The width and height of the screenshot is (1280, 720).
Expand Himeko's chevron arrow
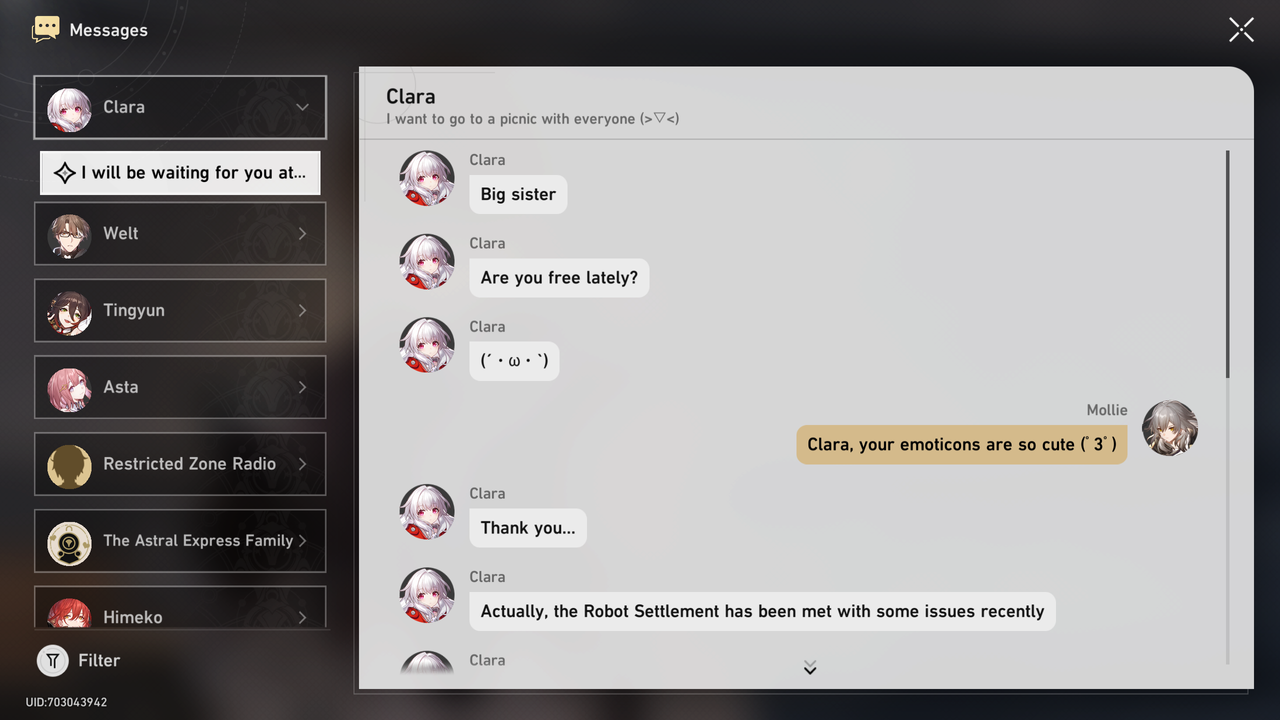[x=302, y=618]
